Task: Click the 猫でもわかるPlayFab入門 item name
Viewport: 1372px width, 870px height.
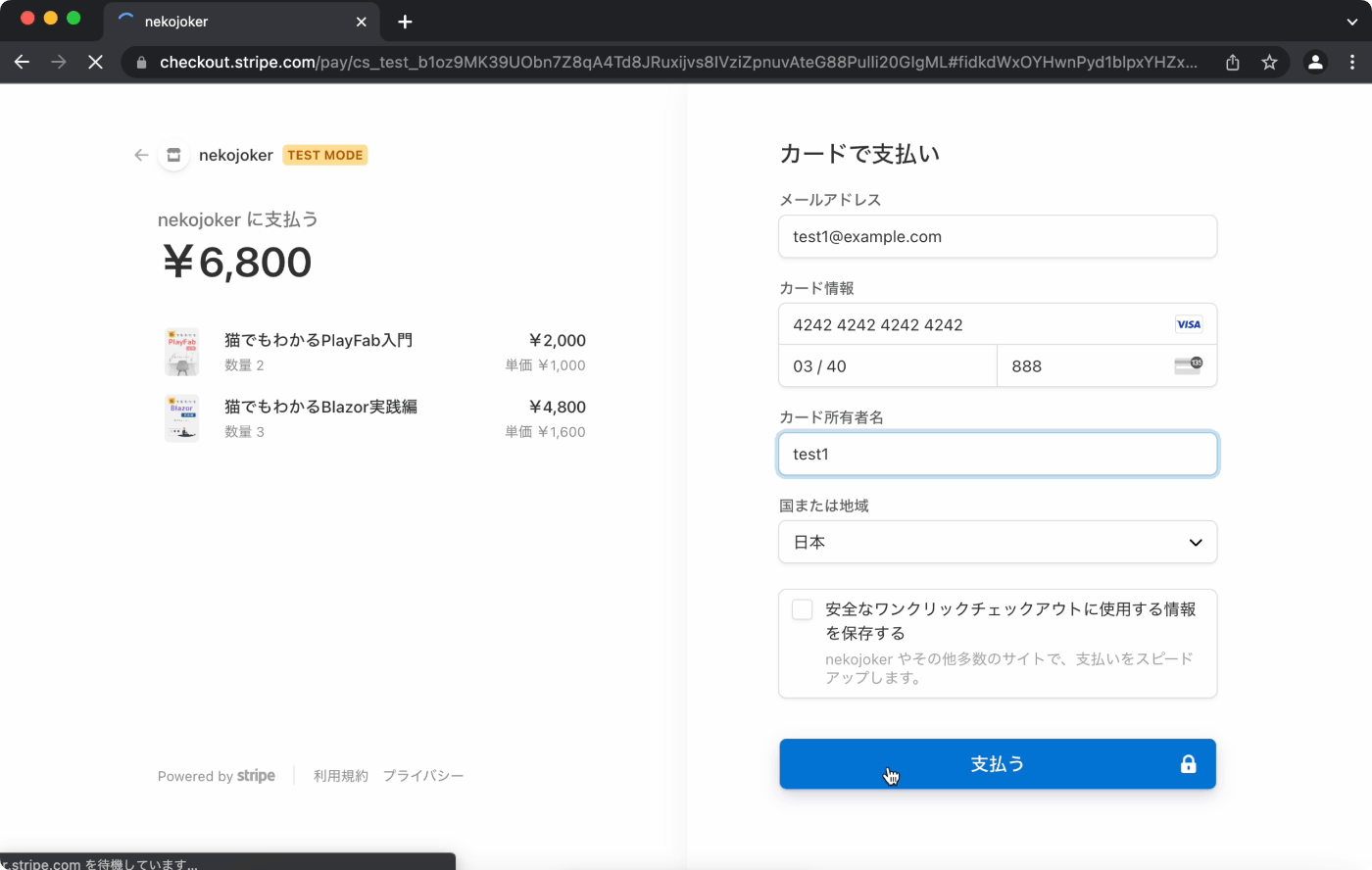Action: pyautogui.click(x=318, y=340)
